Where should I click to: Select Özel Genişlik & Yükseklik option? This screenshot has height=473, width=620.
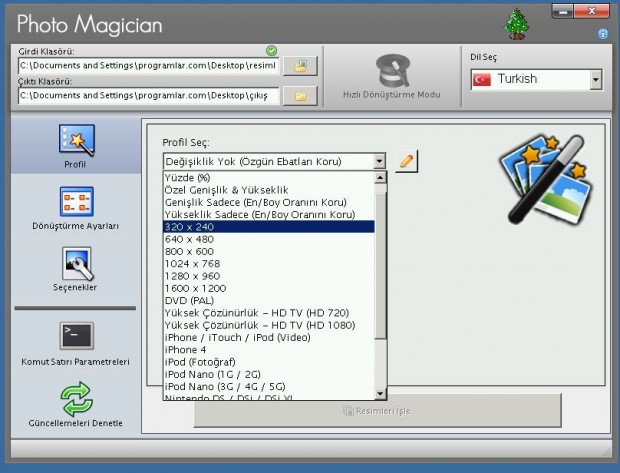pos(268,190)
